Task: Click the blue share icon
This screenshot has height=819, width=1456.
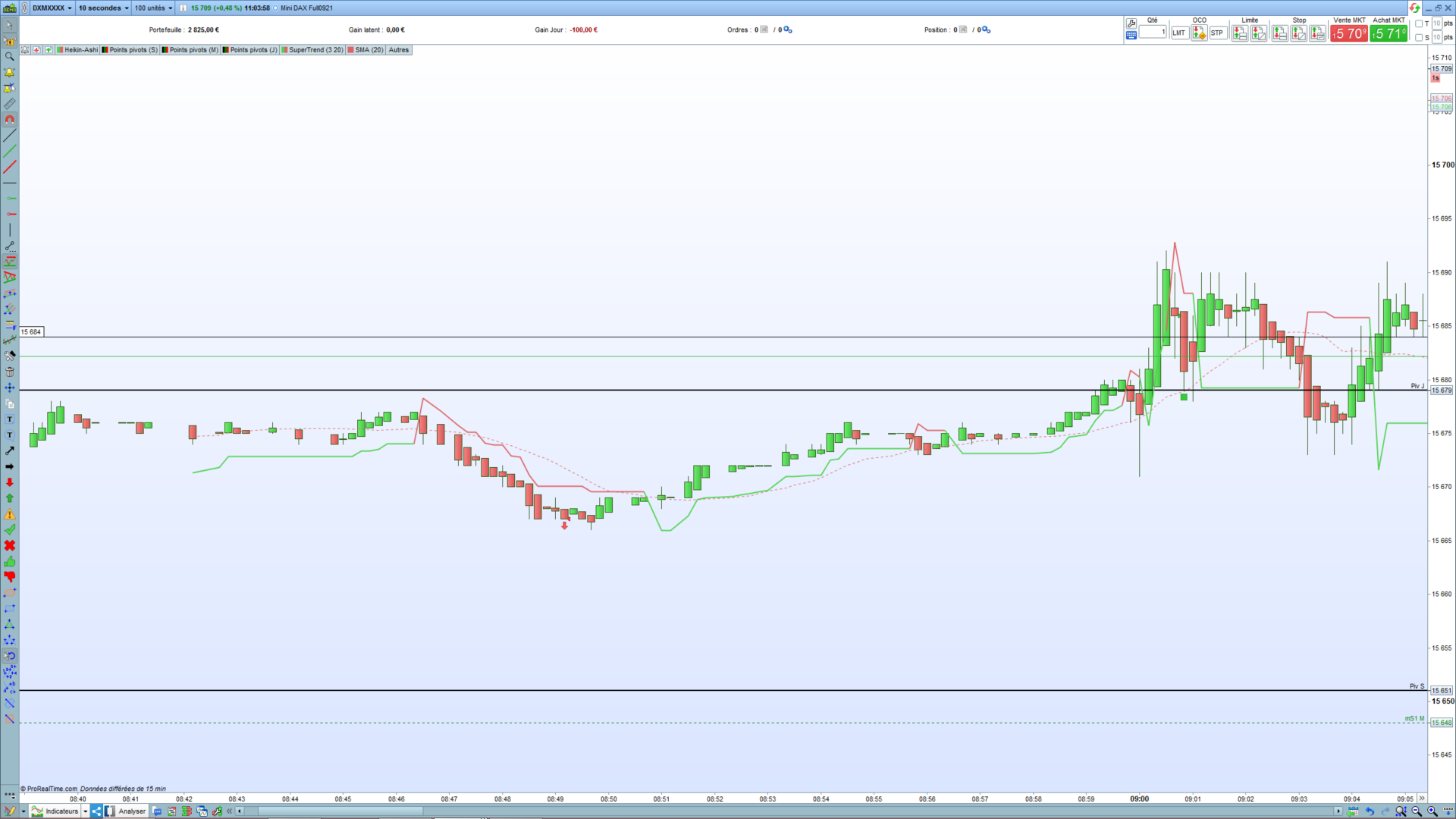Action: [96, 811]
